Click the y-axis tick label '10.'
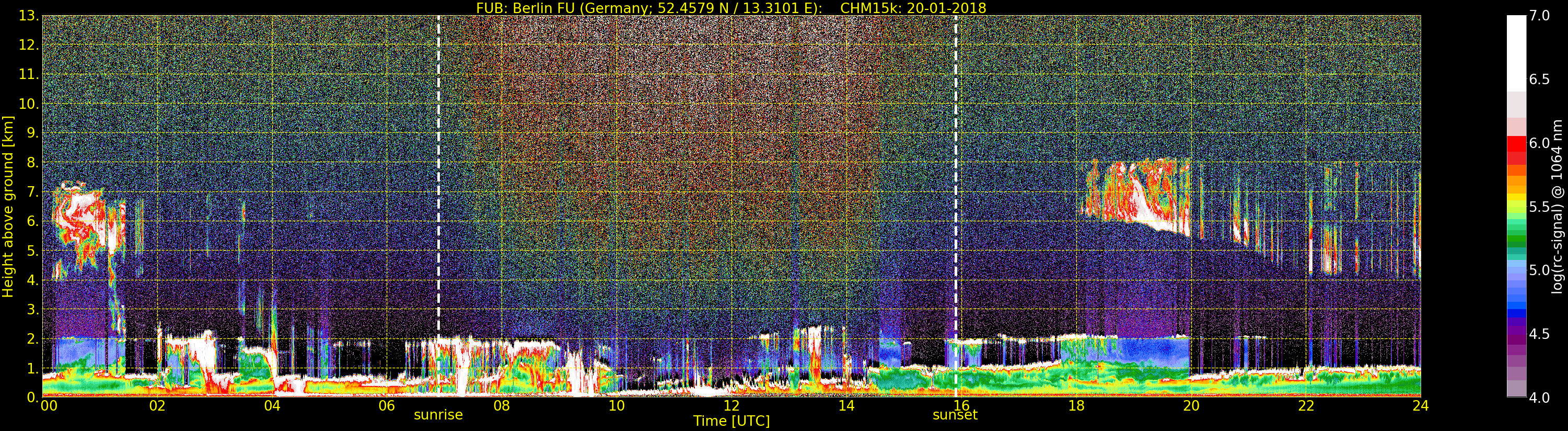The height and width of the screenshot is (431, 1568). [29, 104]
